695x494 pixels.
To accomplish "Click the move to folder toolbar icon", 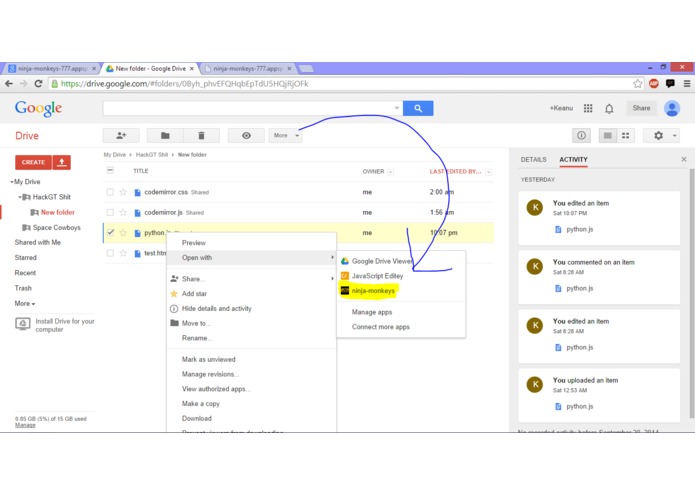I will coord(165,136).
